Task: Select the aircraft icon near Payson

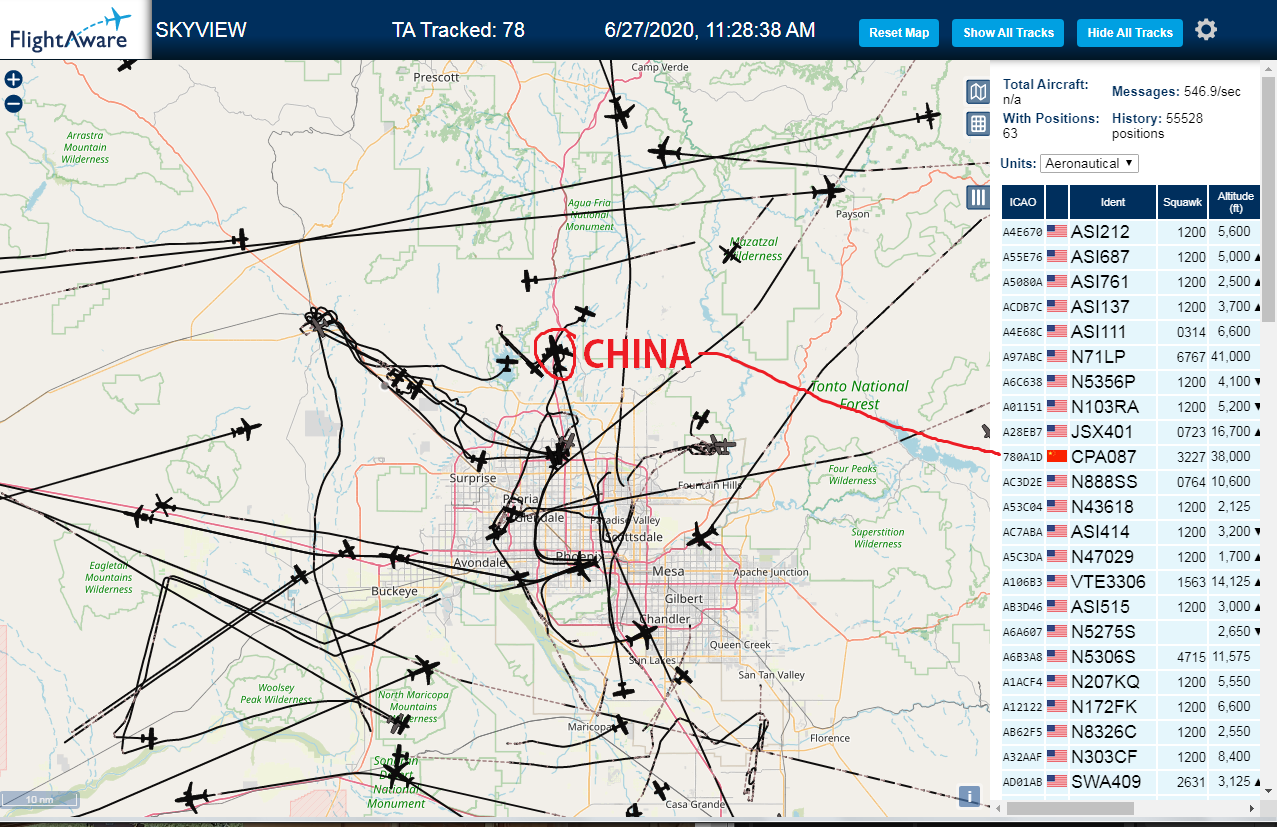Action: point(828,190)
